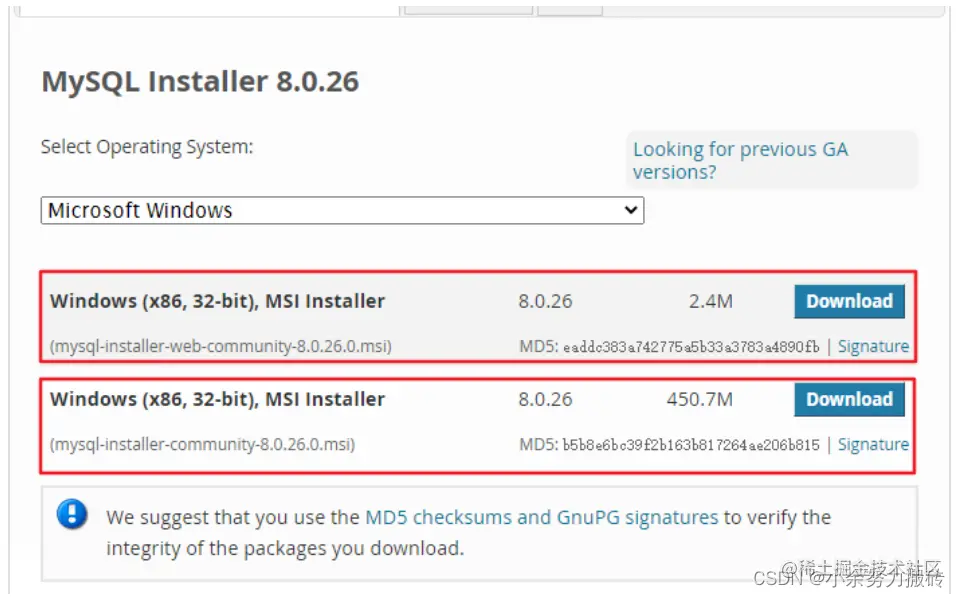Download the 450.7M full MSI installer
Viewport: 960px width, 597px height.
(x=849, y=399)
